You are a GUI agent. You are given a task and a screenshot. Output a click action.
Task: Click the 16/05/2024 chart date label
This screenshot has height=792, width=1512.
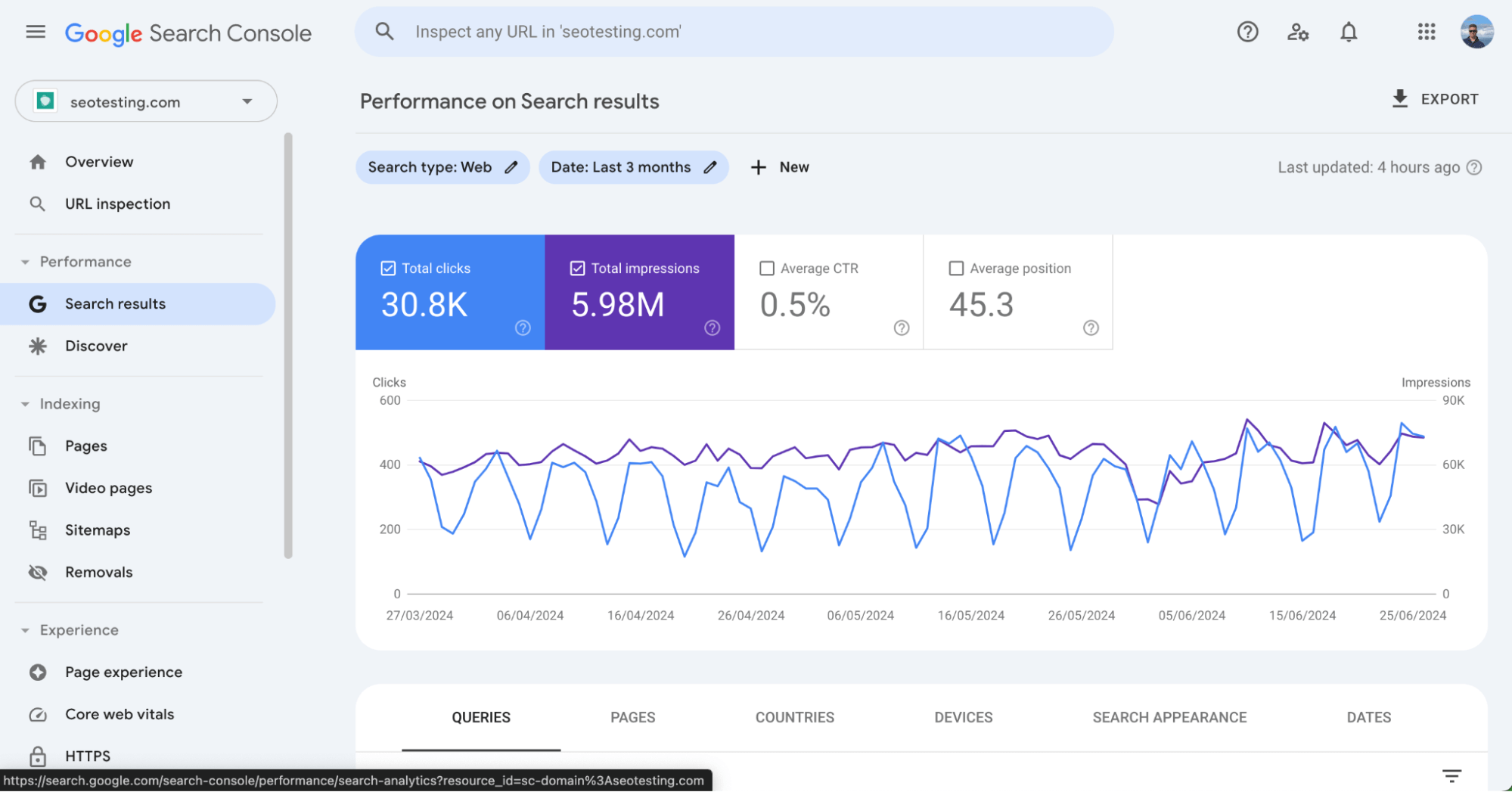[x=970, y=616]
